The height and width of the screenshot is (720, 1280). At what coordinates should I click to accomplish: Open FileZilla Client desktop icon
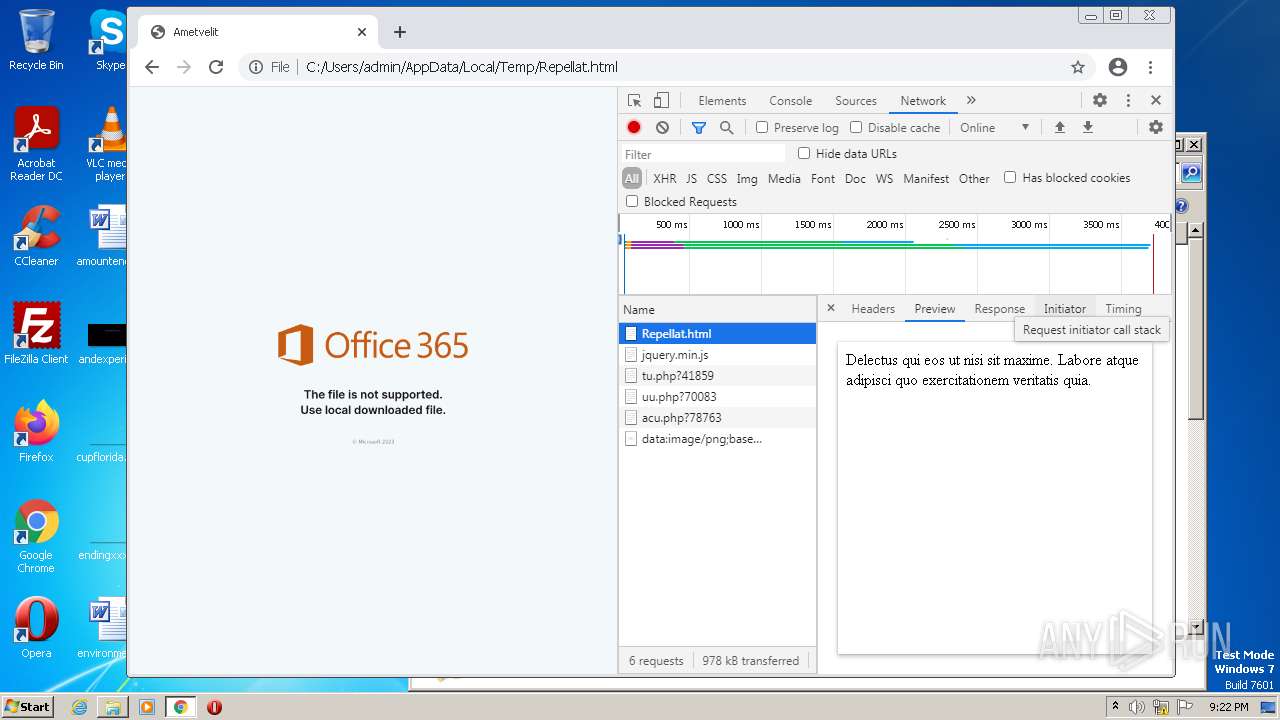[36, 333]
